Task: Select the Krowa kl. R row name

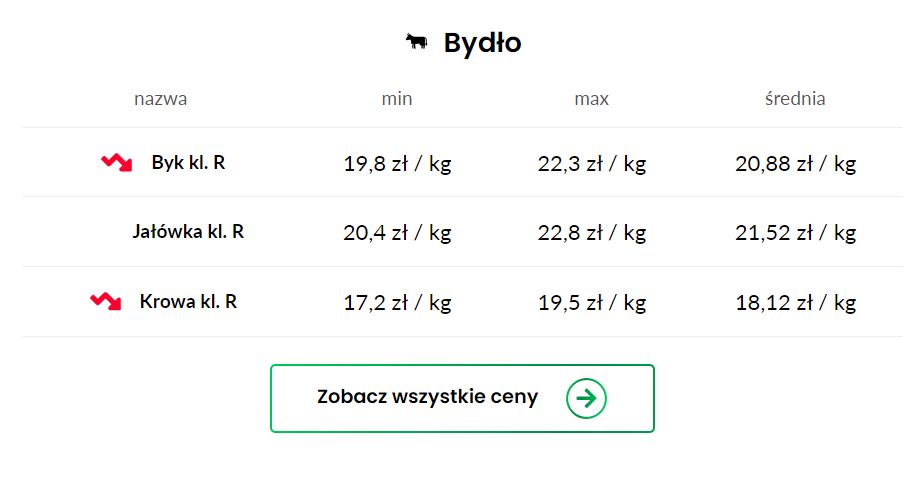Action: coord(188,301)
